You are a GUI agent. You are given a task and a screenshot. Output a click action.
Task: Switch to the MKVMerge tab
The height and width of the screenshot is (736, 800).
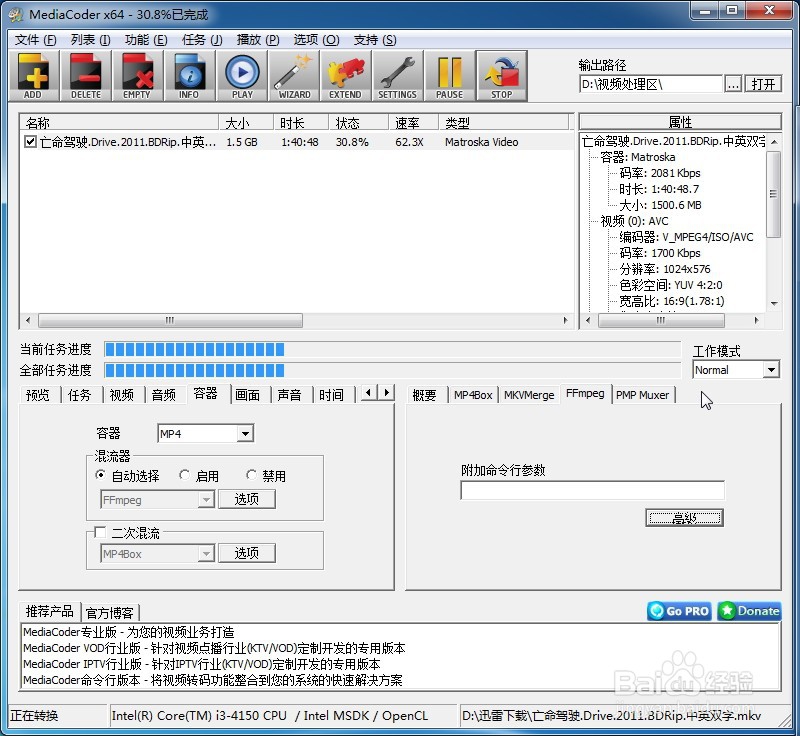pos(529,395)
